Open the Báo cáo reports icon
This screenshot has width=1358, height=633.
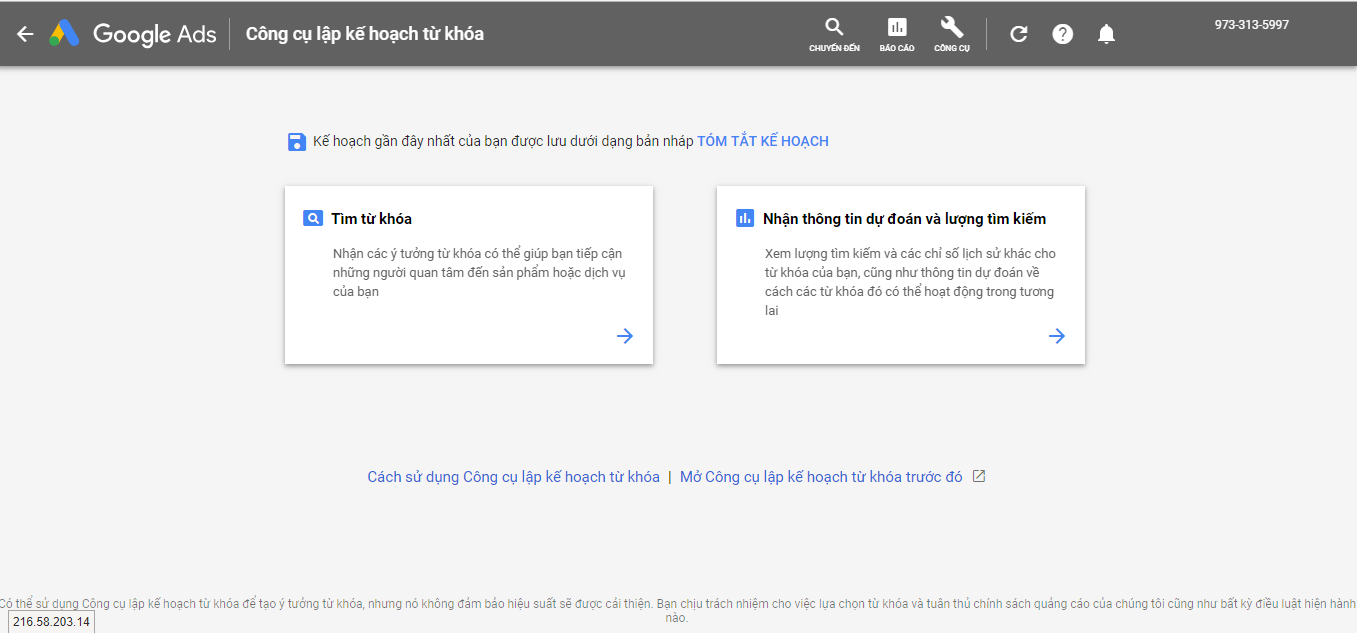click(x=897, y=34)
